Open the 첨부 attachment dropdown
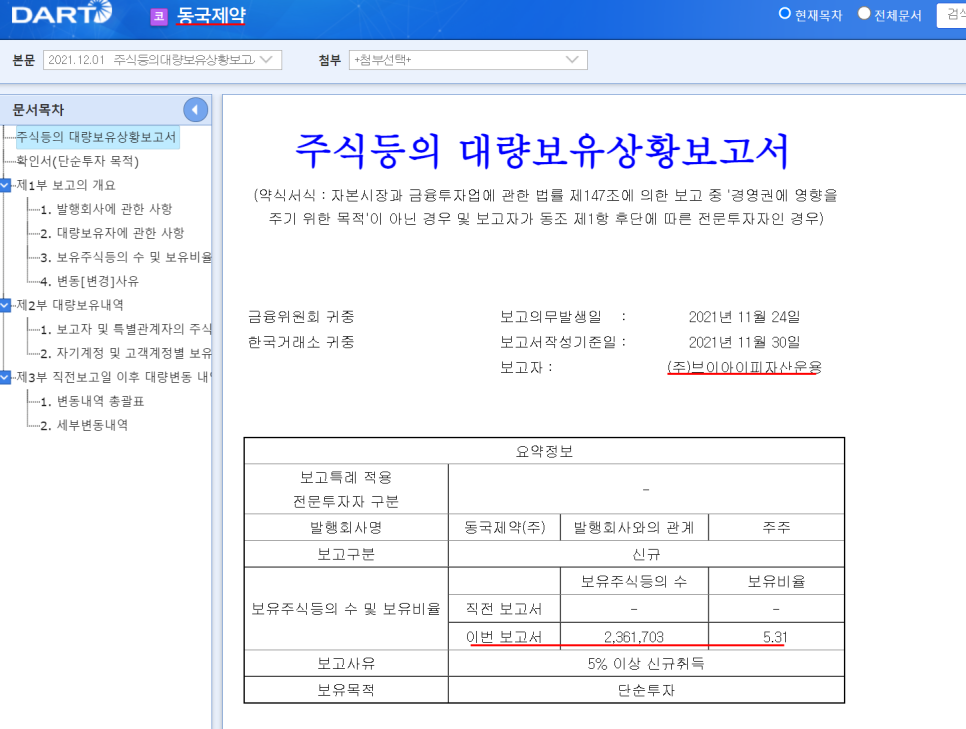The width and height of the screenshot is (966, 729). (x=468, y=60)
